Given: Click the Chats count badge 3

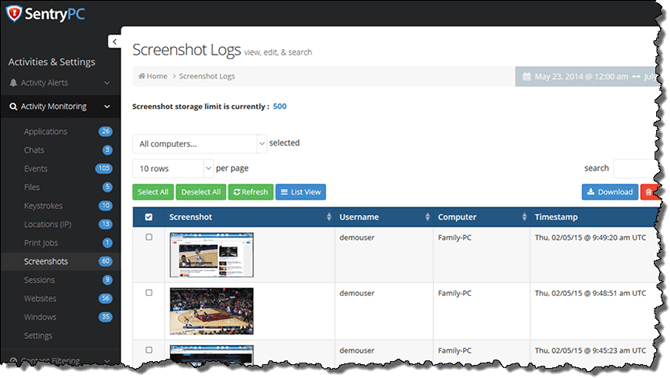Looking at the screenshot, I should (x=107, y=150).
